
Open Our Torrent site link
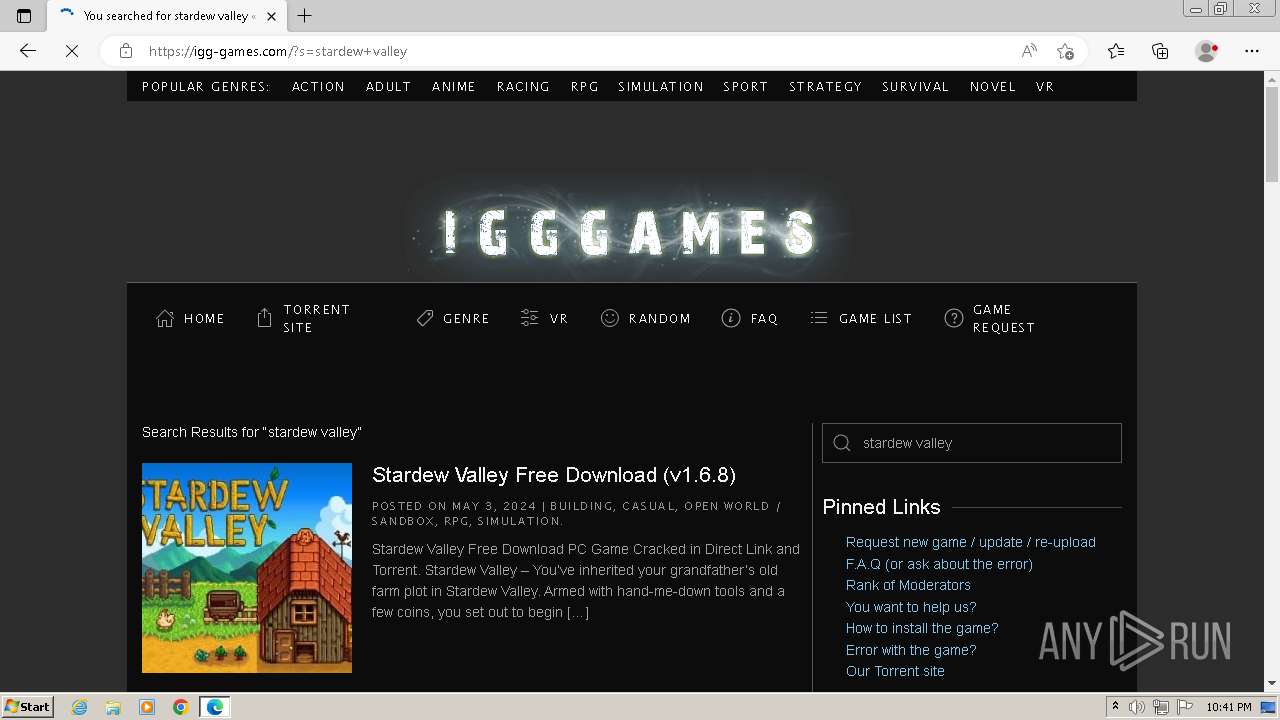[895, 671]
